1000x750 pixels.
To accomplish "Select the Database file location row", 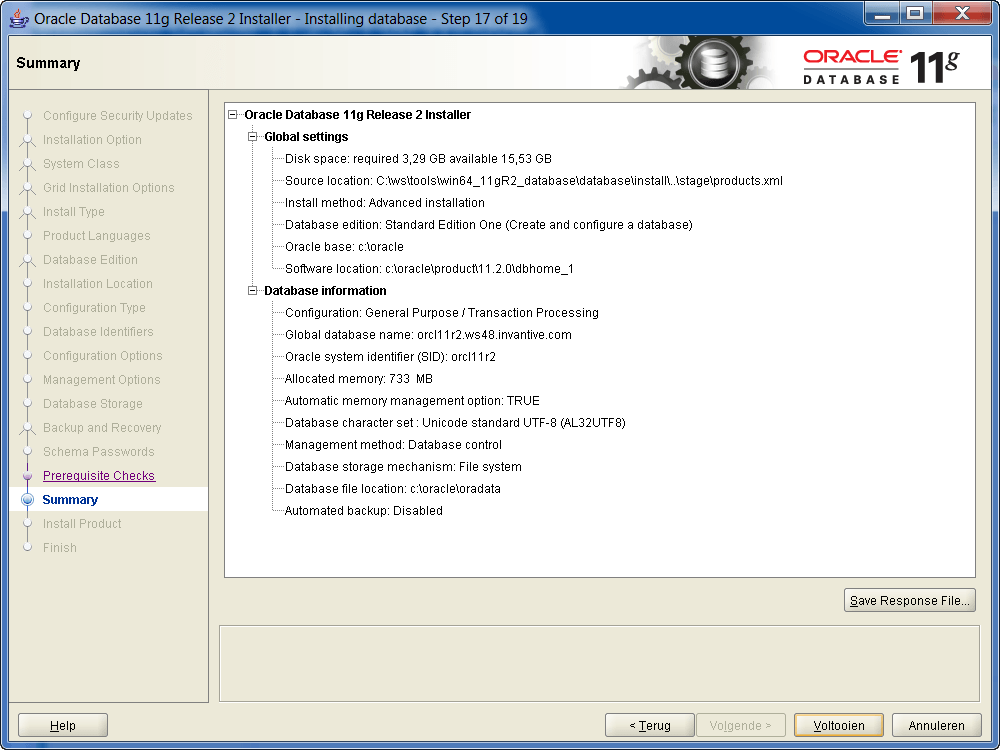I will click(392, 489).
